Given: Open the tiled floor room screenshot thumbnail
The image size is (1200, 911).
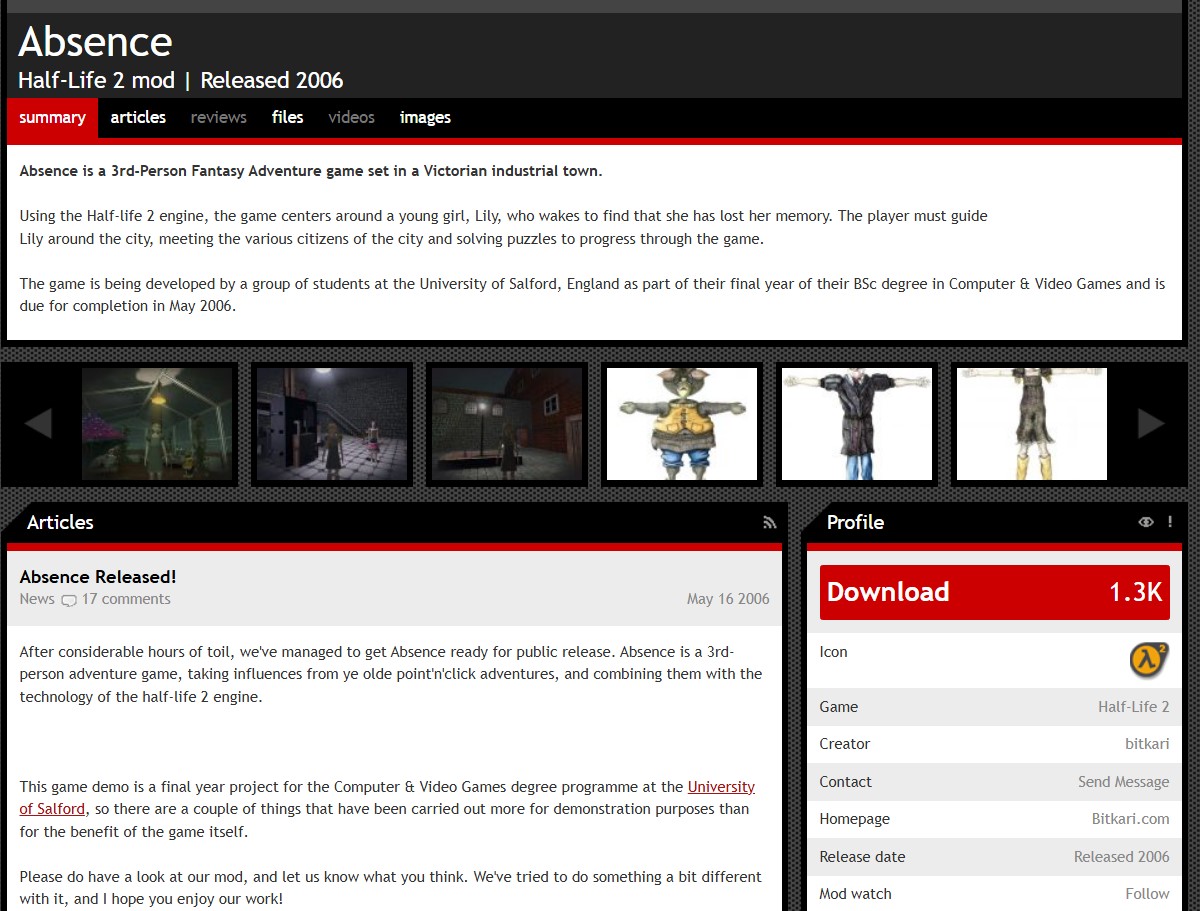Looking at the screenshot, I should (332, 424).
